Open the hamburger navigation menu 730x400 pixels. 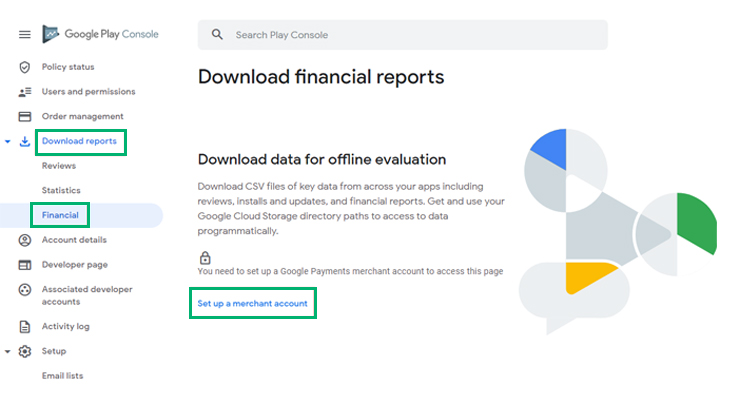[25, 34]
